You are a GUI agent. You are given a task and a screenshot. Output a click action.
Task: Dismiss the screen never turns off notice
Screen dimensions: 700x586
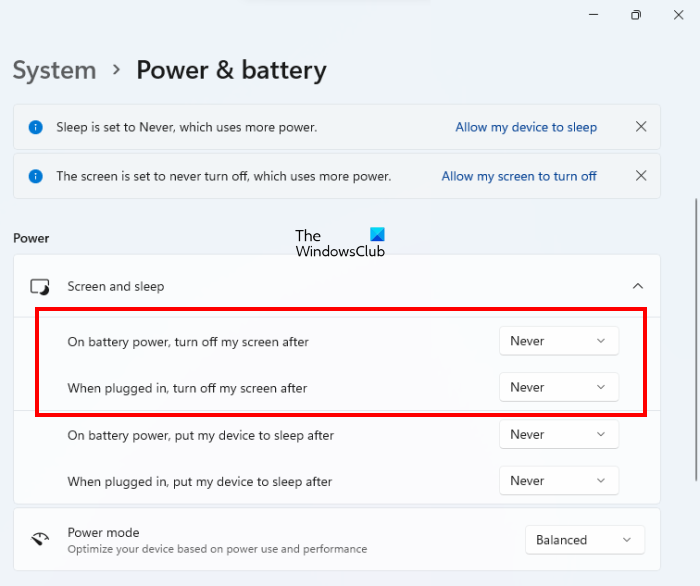pyautogui.click(x=641, y=176)
